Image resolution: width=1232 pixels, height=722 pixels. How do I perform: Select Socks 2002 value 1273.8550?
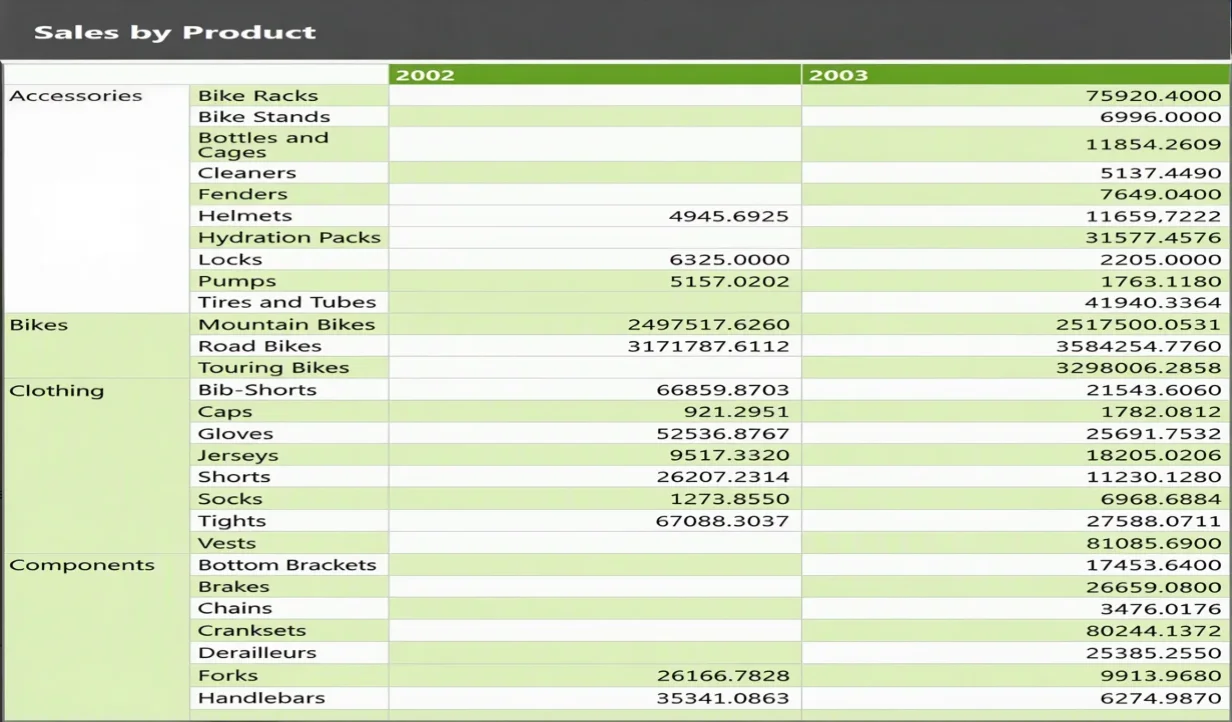(729, 499)
